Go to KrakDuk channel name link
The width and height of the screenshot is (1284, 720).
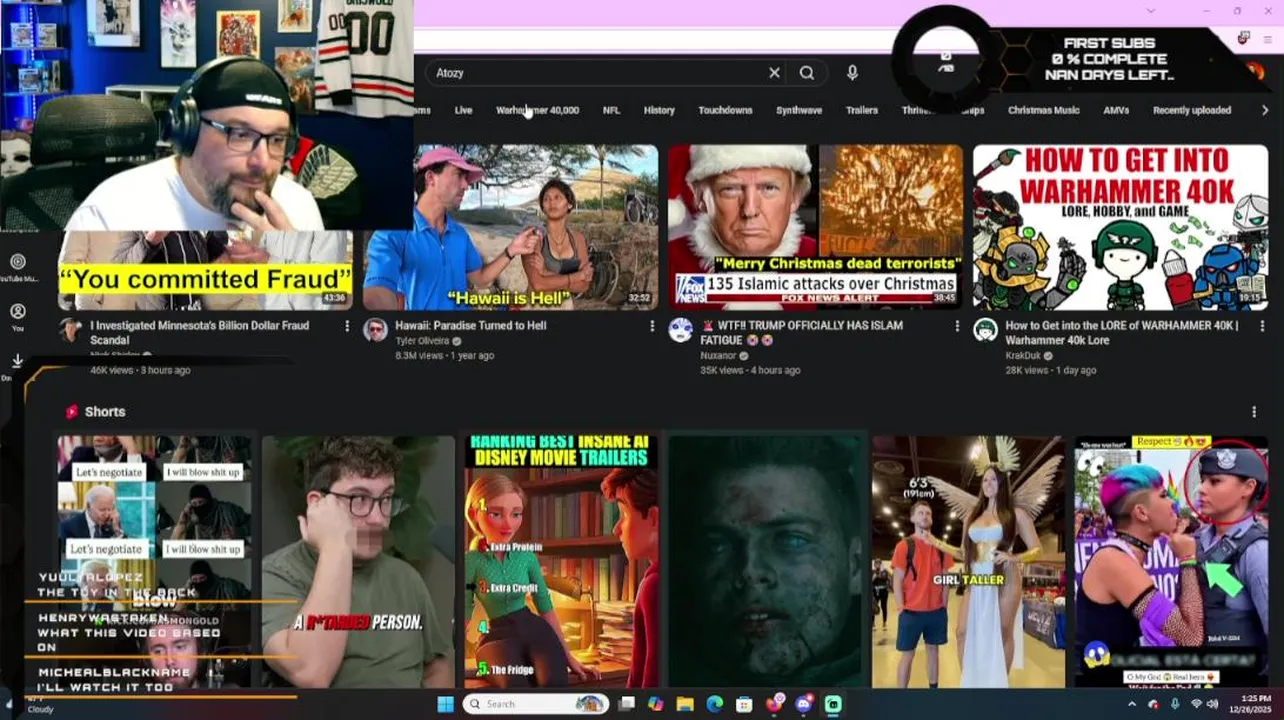(x=1022, y=356)
